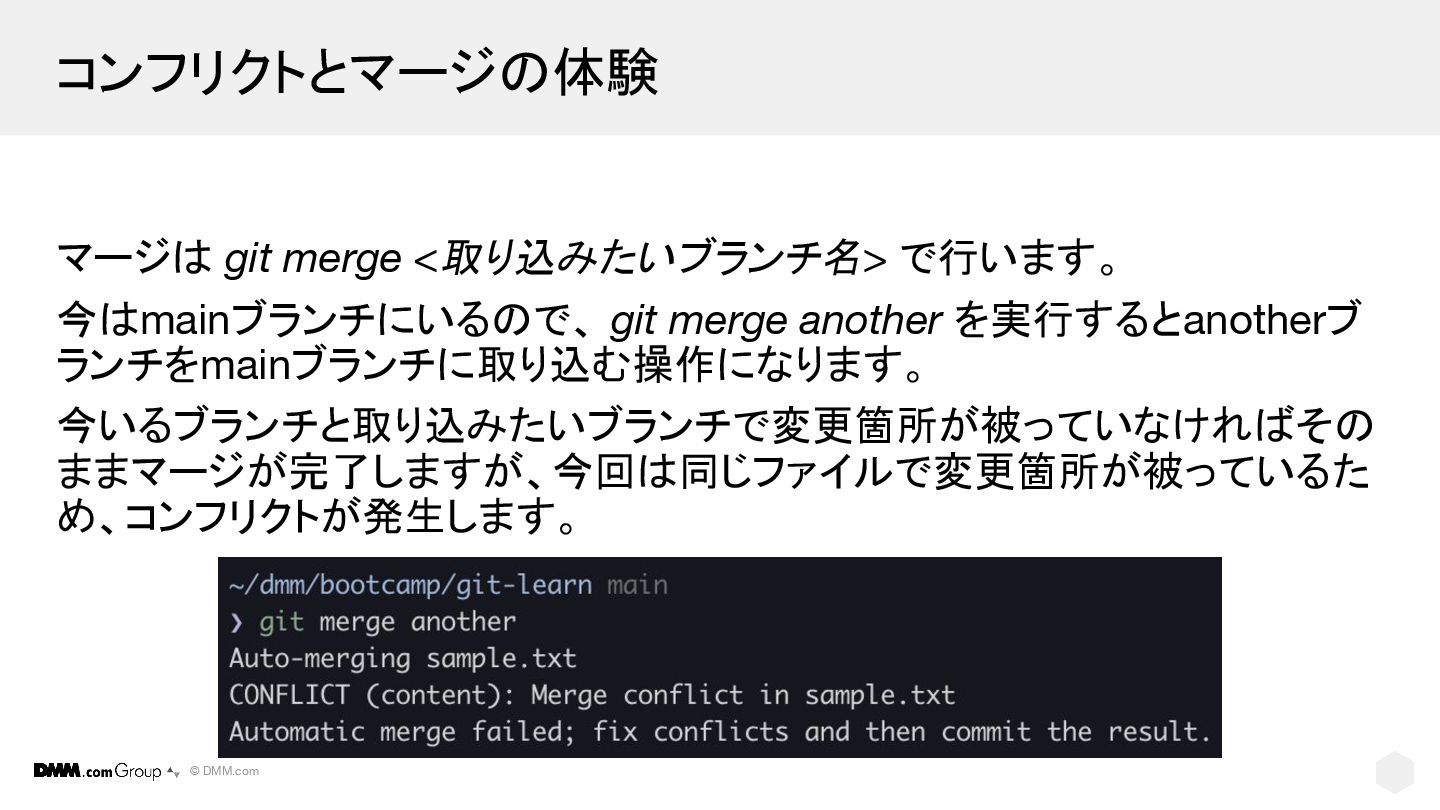
Task: Click the terminal prompt arrow symbol
Action: pyautogui.click(x=236, y=623)
